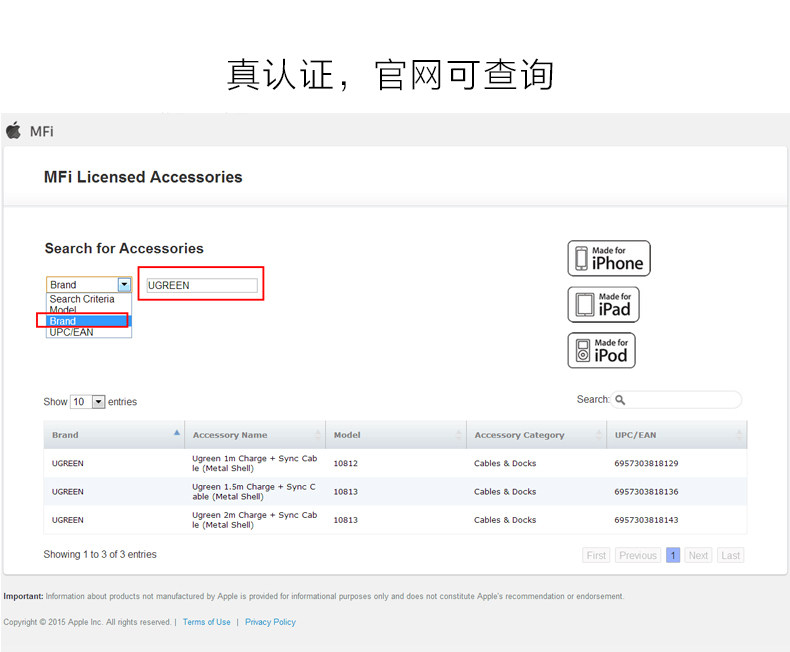Click the Next pagination button
Screen dimensions: 790x652
[x=698, y=555]
